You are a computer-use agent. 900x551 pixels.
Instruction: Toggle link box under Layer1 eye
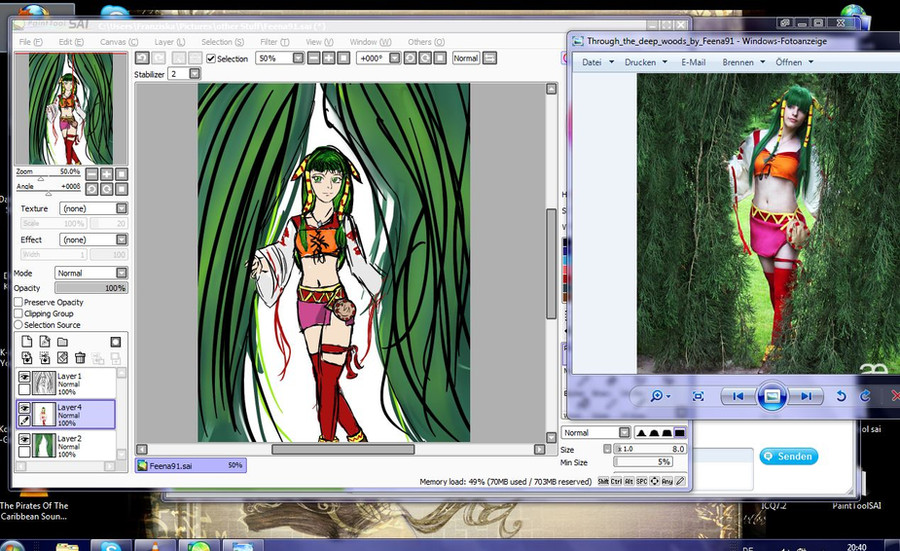pos(24,390)
